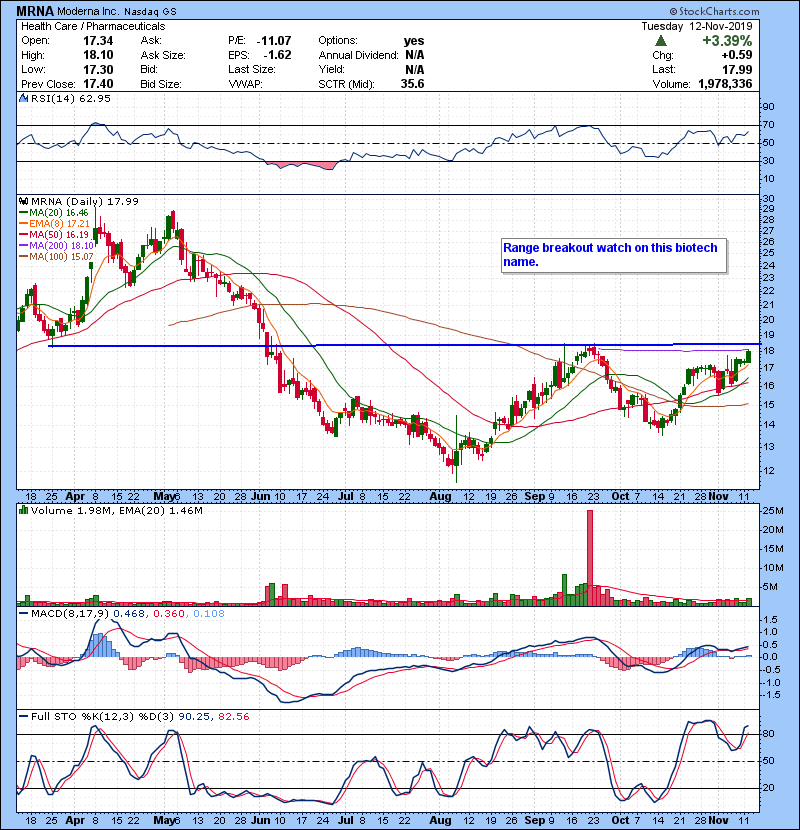Click the 70 label on the RSI axis
The image size is (800, 830).
pos(768,125)
